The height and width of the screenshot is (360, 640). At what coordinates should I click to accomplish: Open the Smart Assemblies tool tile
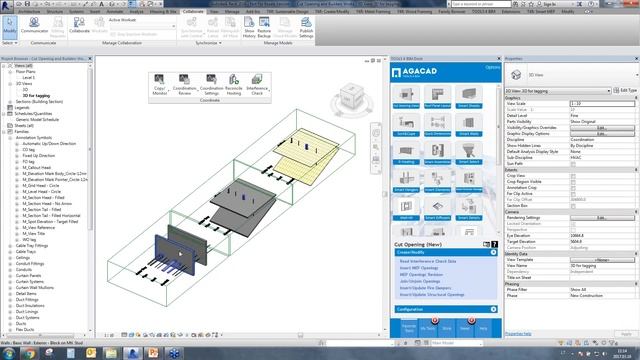438,153
